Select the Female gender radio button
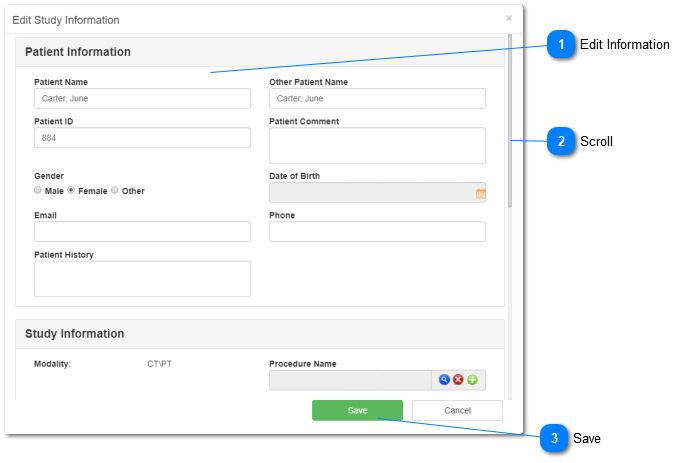686x463 pixels. (x=71, y=190)
